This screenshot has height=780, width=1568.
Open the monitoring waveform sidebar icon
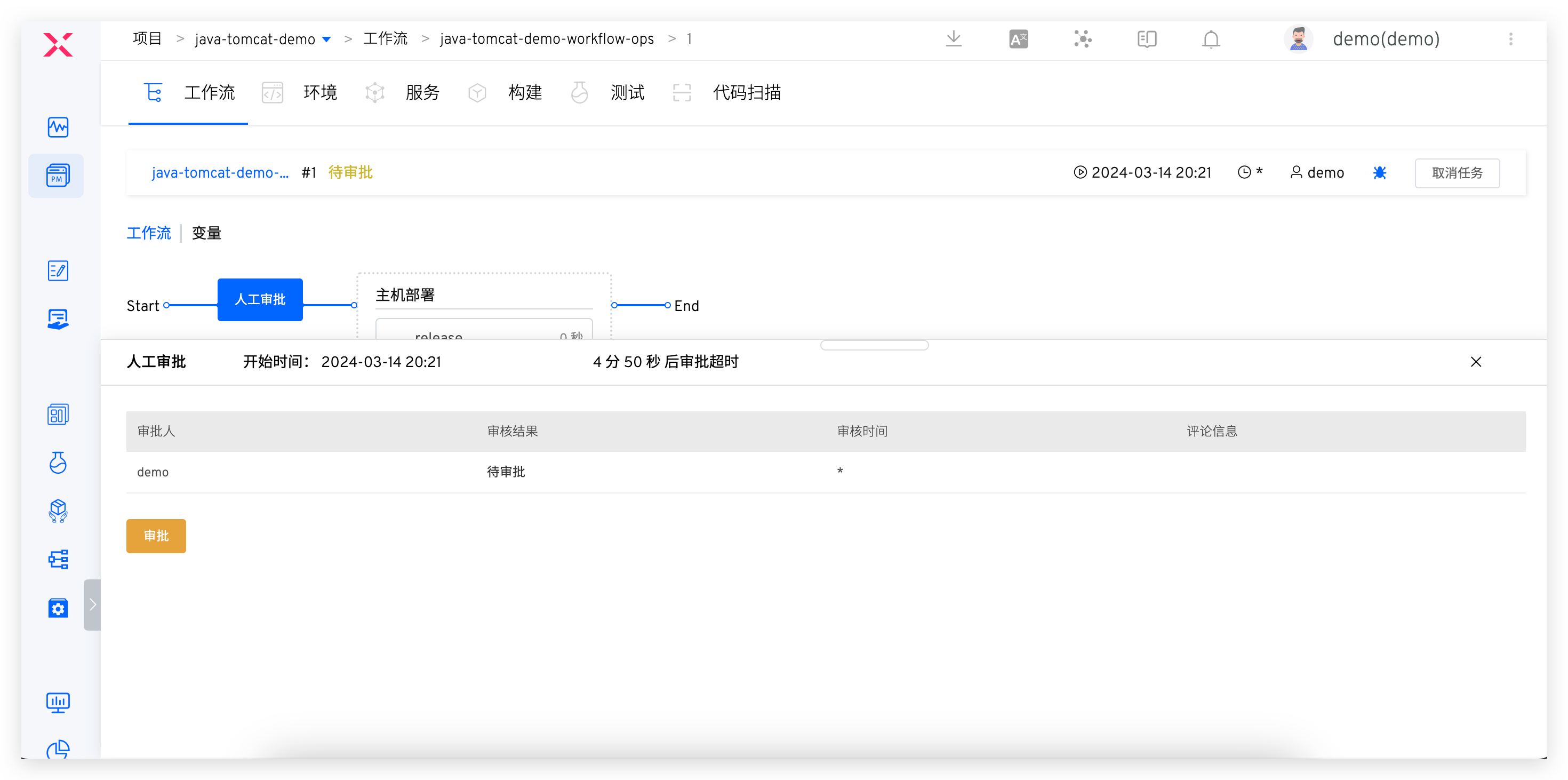point(58,128)
